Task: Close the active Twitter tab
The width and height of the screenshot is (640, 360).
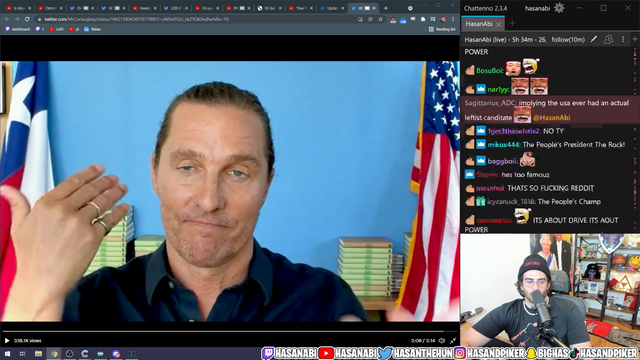Action: tap(374, 8)
